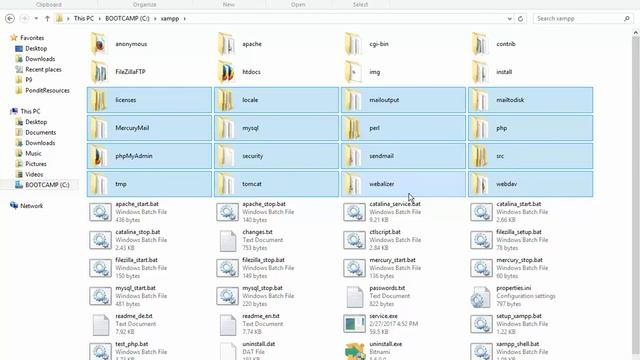Viewport: 640px width, 360px height.
Task: Open Downloads under Favorites
Action: pos(40,59)
